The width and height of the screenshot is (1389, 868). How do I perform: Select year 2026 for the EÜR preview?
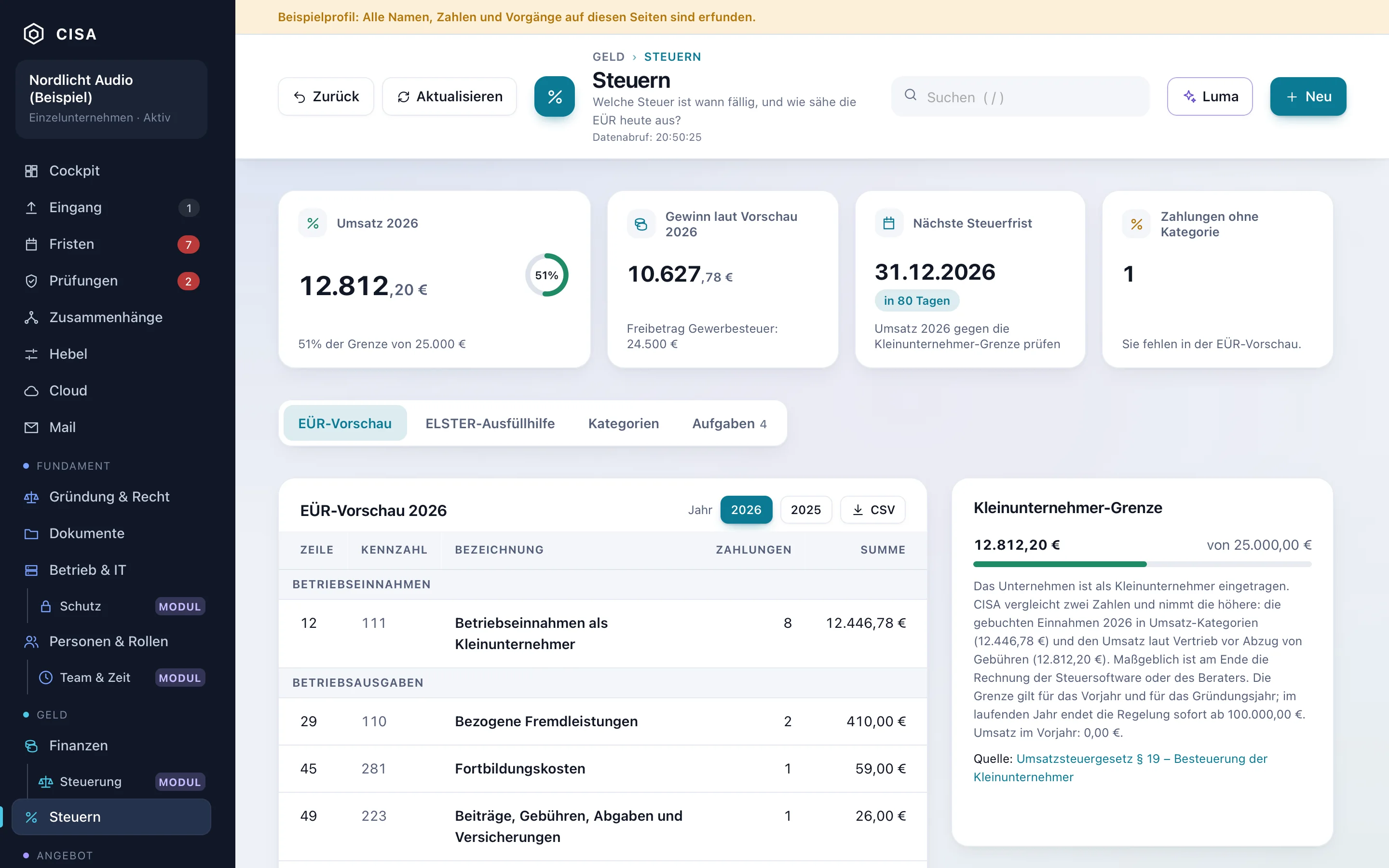(x=746, y=510)
